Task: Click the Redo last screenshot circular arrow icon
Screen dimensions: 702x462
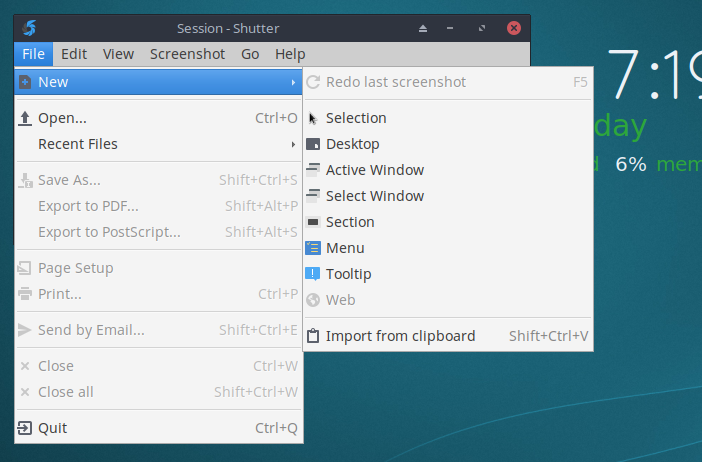Action: [x=313, y=82]
